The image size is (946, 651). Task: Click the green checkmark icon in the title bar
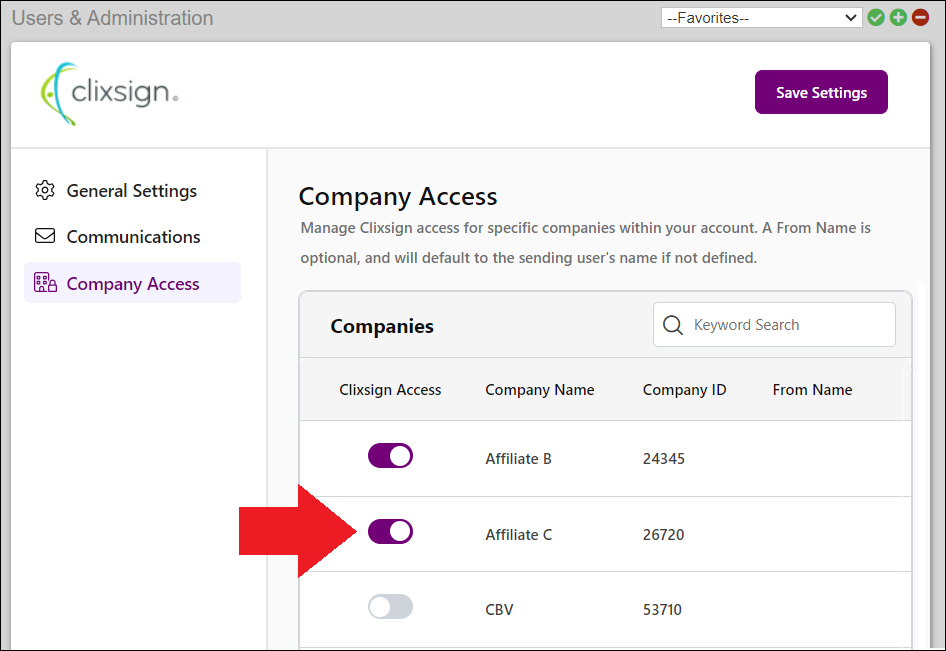tap(876, 17)
